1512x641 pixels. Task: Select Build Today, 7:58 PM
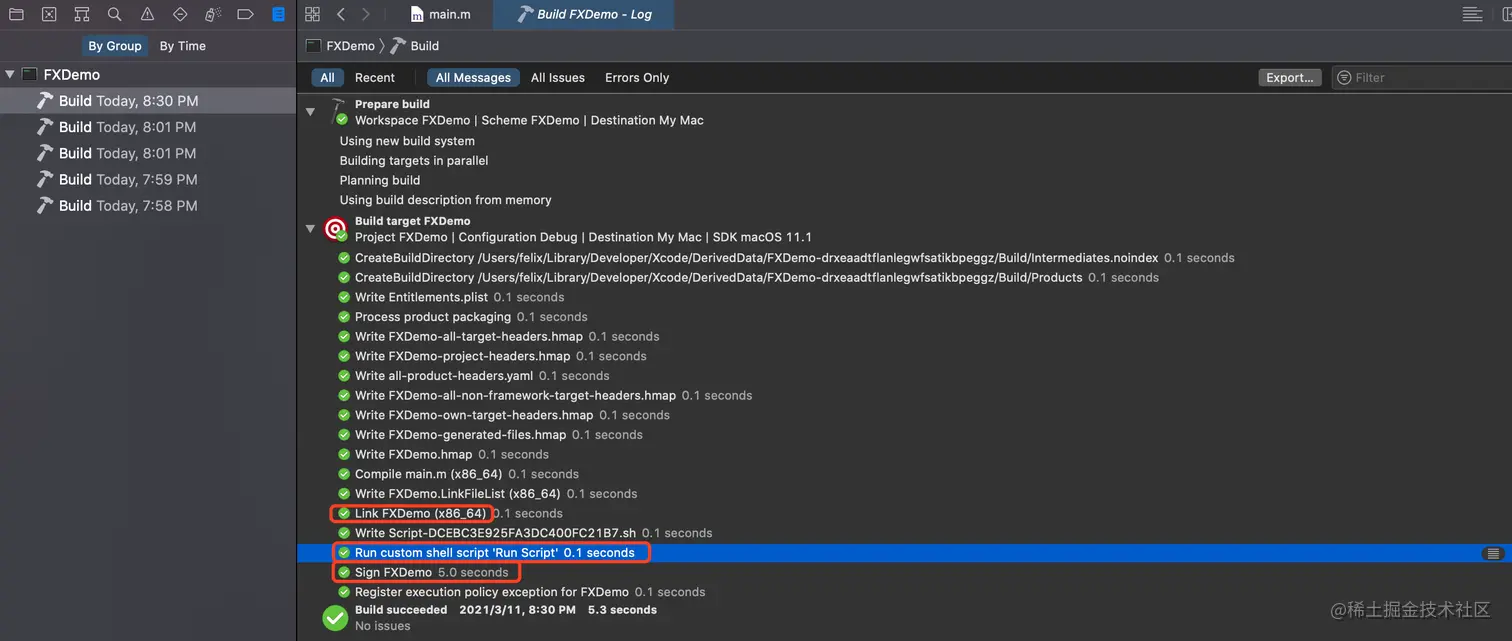pyautogui.click(x=148, y=205)
